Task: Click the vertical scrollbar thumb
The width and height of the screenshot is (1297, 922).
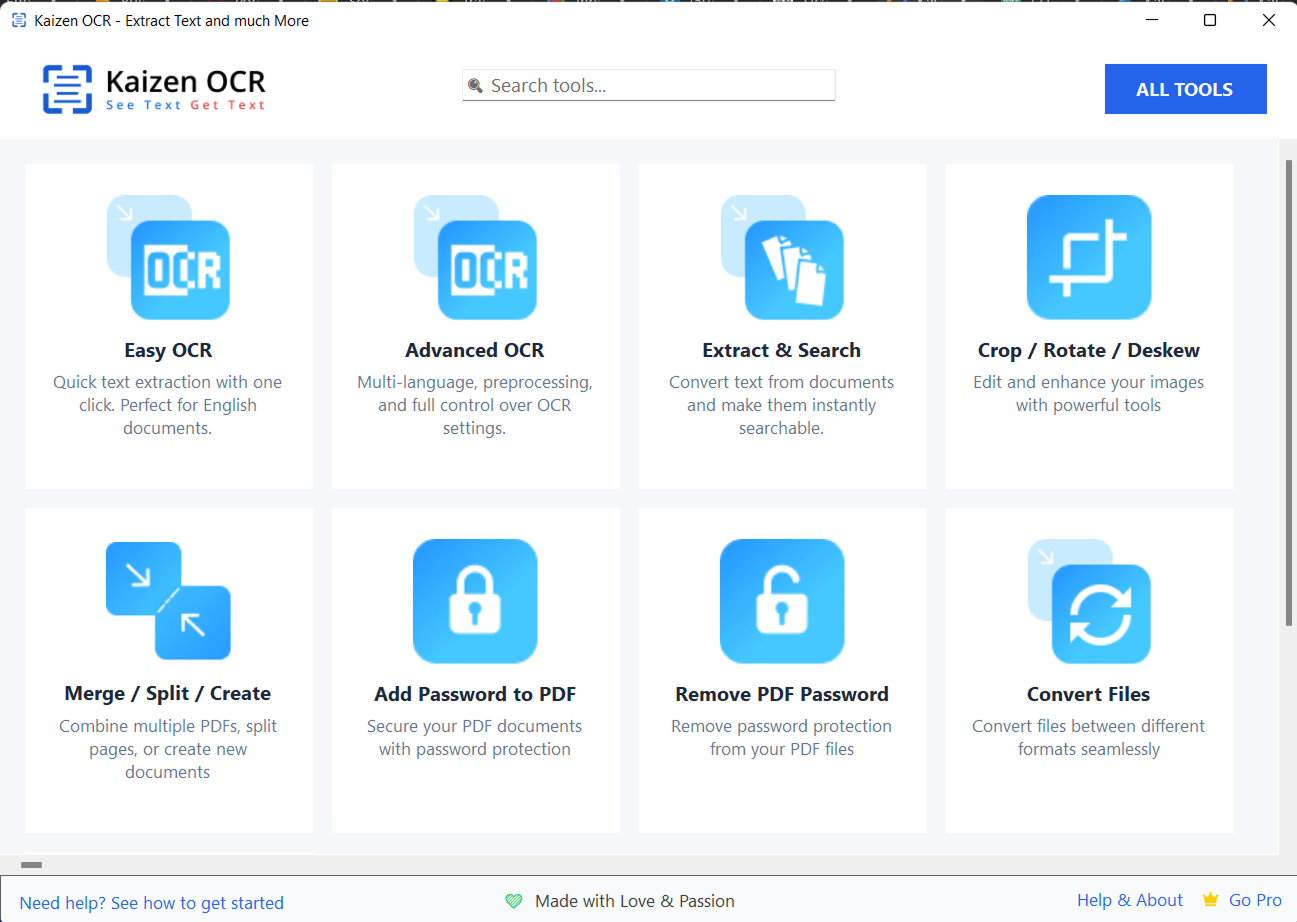Action: tap(1288, 390)
